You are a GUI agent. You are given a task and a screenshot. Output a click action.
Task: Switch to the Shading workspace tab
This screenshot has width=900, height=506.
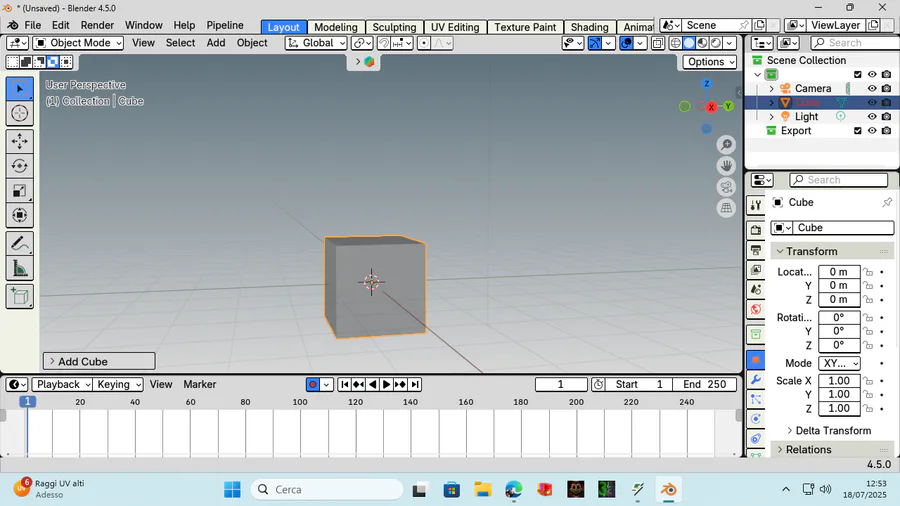point(589,27)
